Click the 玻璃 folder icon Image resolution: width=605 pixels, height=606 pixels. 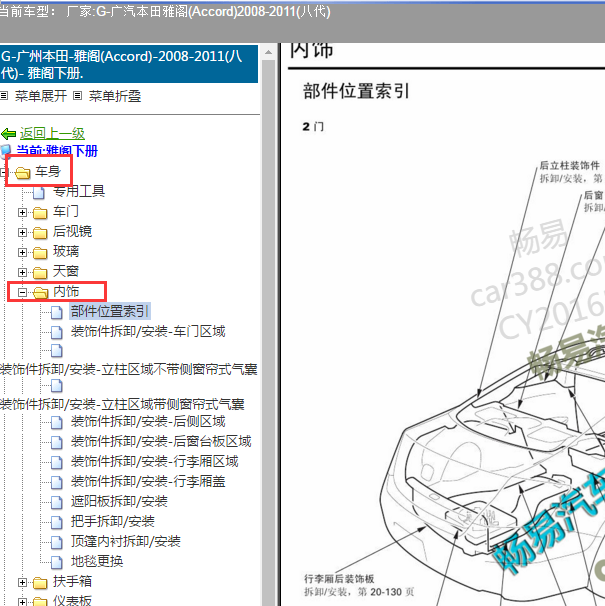click(x=40, y=253)
